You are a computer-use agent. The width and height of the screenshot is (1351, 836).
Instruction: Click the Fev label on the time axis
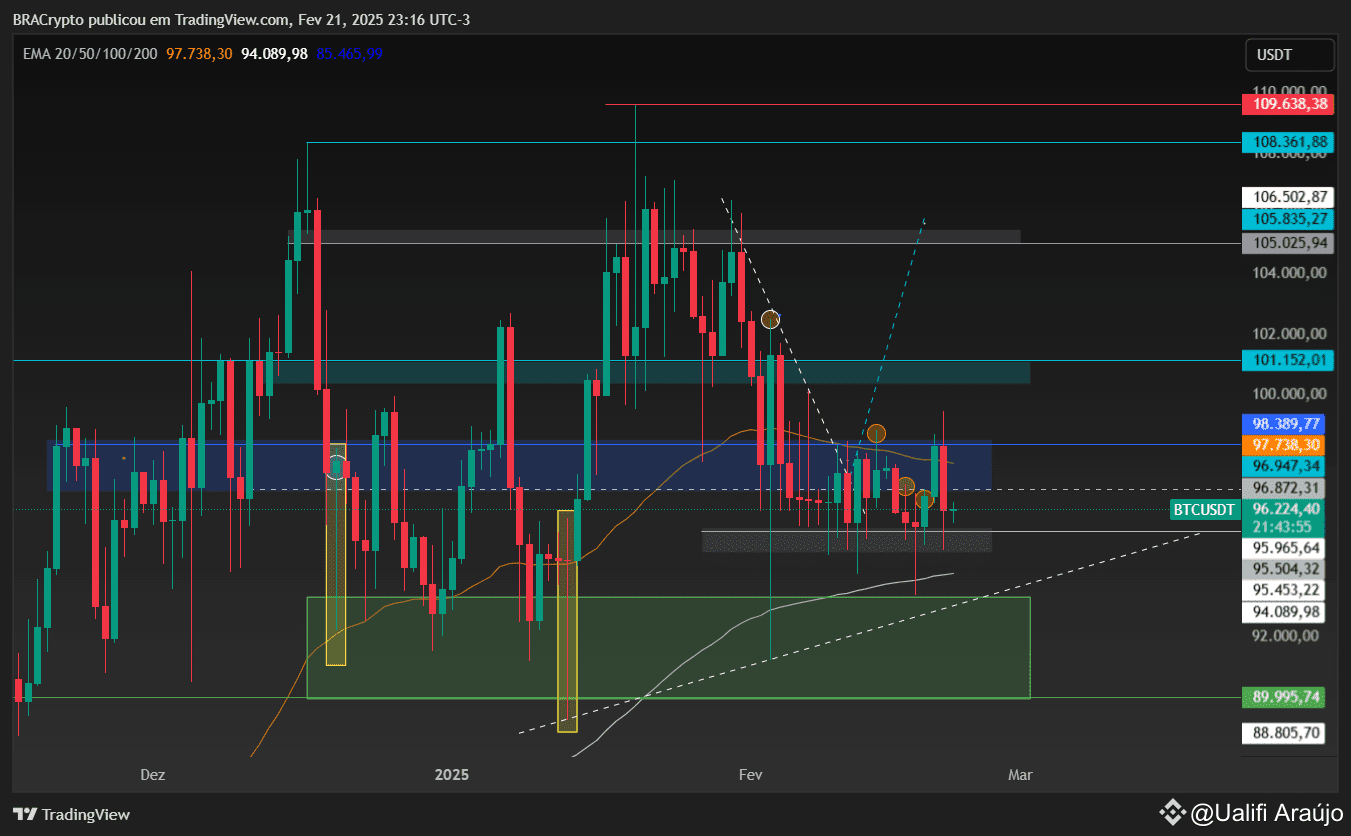[x=750, y=775]
